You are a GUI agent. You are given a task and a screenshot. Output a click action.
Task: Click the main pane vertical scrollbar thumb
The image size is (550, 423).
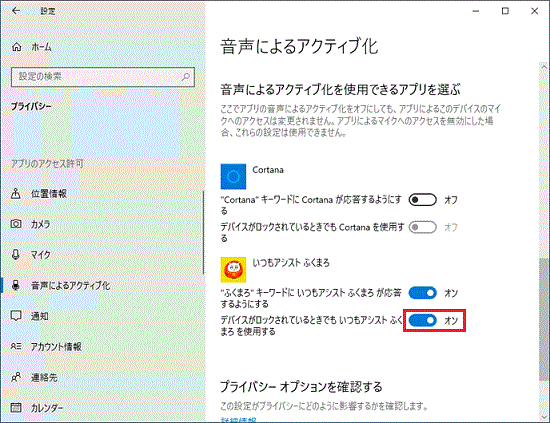pos(544,319)
